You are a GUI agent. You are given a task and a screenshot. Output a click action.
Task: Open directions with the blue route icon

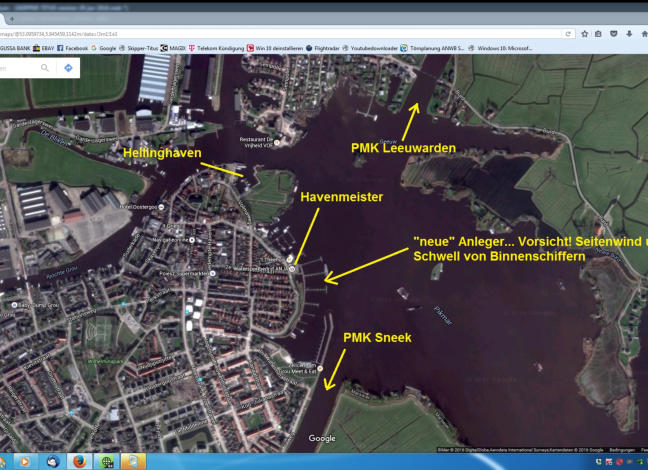click(67, 68)
